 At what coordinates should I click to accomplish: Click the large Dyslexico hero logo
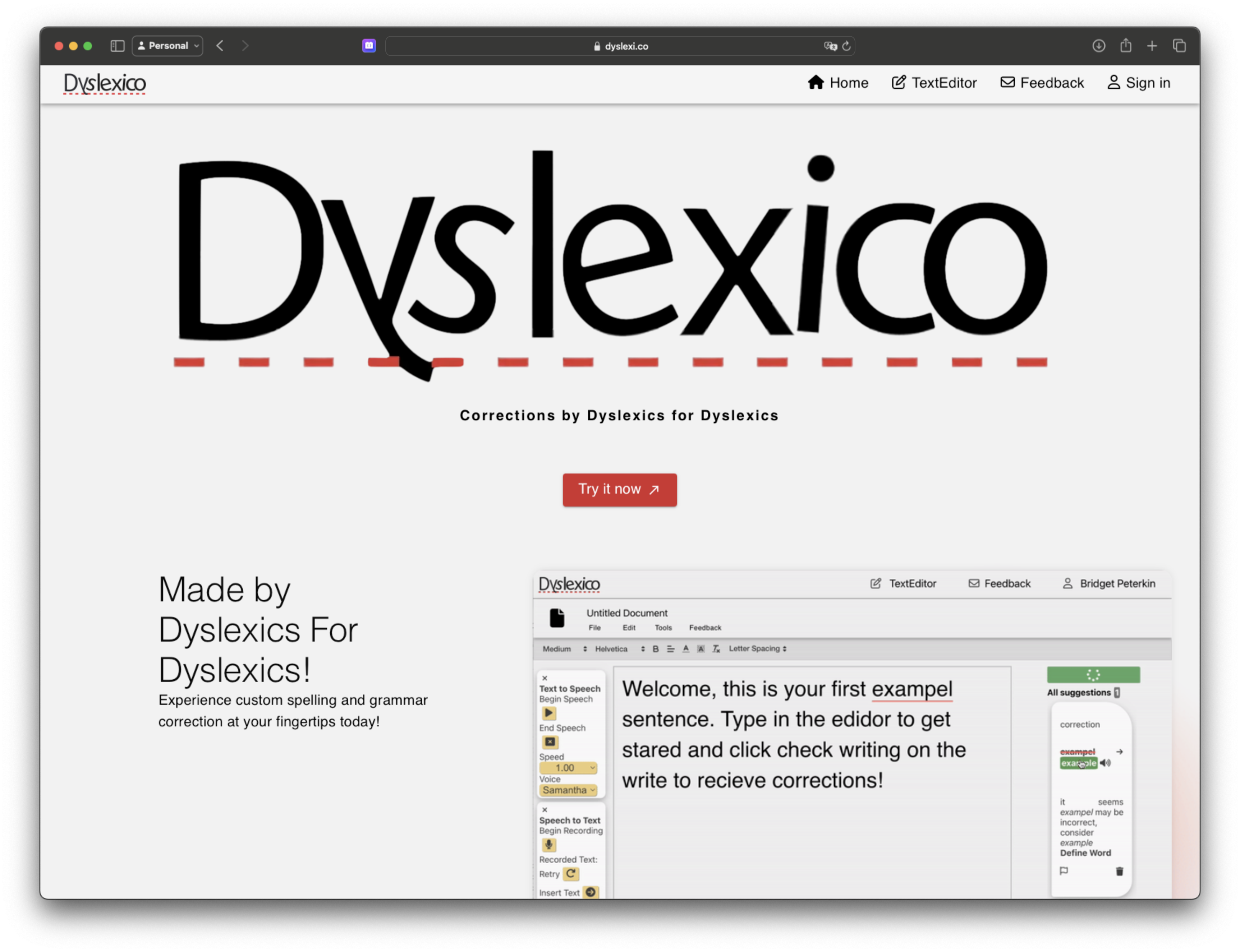point(611,265)
